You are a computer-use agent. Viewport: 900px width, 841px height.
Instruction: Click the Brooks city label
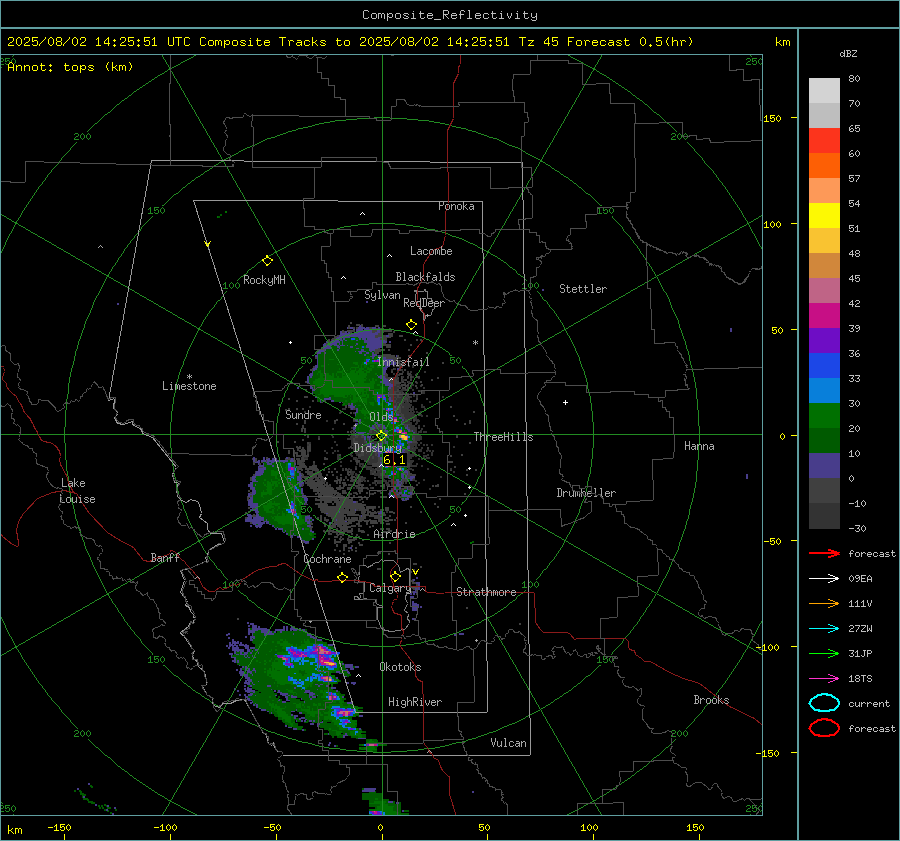[x=711, y=700]
